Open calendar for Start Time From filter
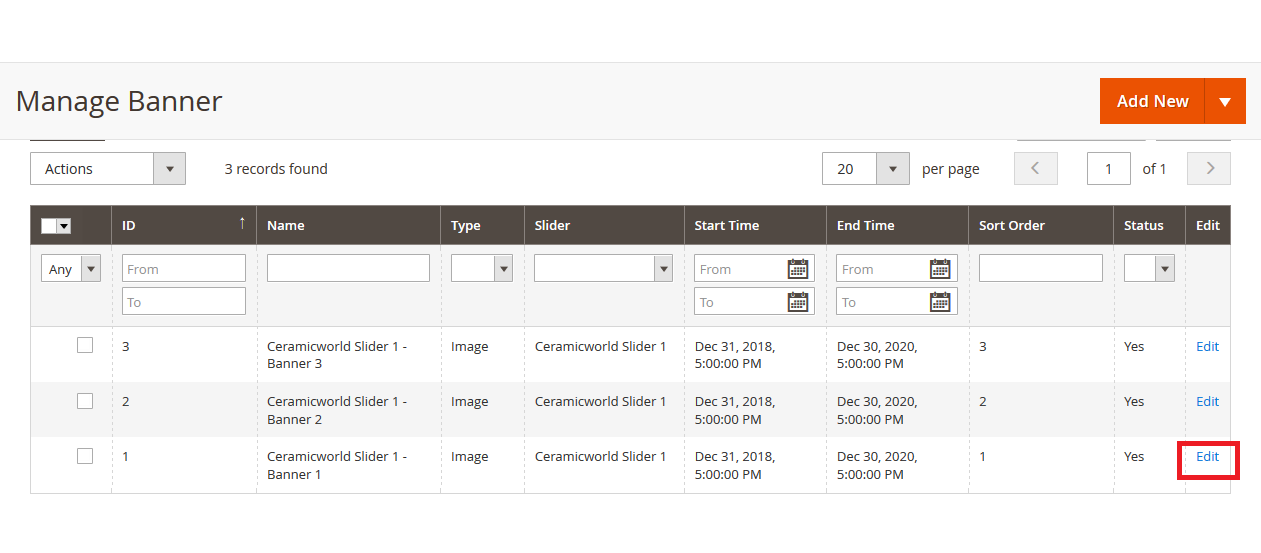The height and width of the screenshot is (553, 1261). (x=797, y=268)
